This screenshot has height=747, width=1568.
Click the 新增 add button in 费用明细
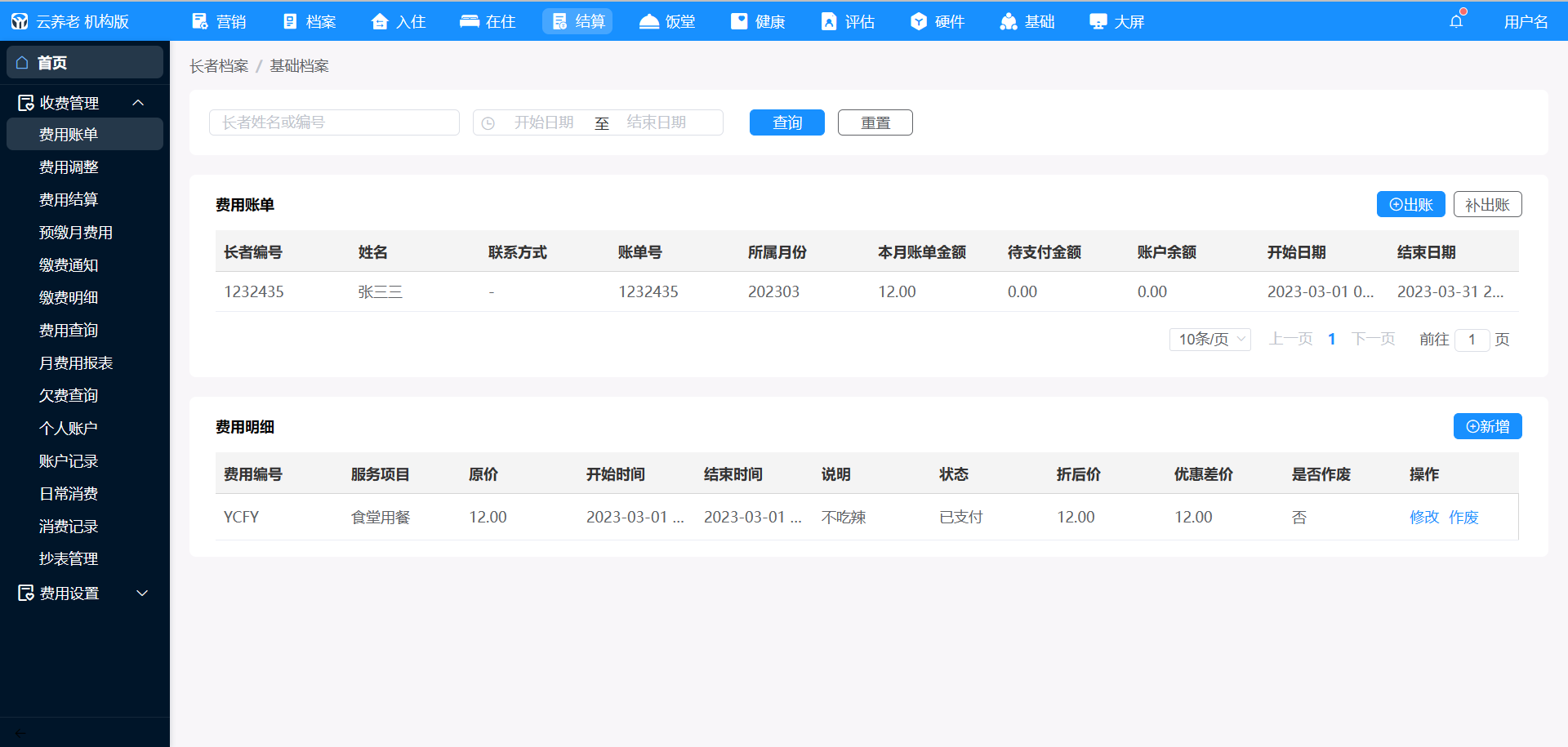tap(1487, 427)
